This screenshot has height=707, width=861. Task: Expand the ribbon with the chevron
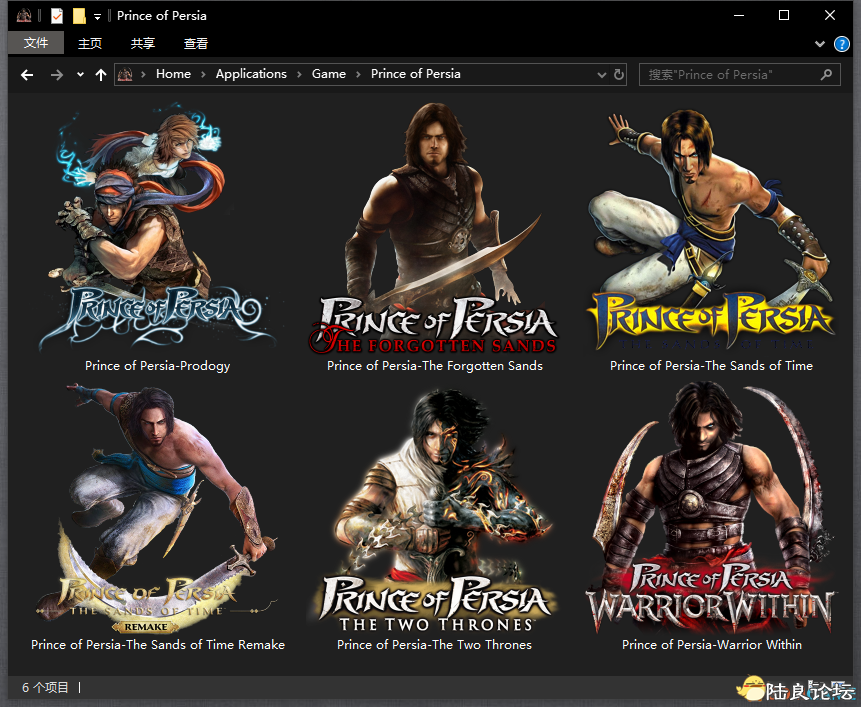click(x=820, y=44)
